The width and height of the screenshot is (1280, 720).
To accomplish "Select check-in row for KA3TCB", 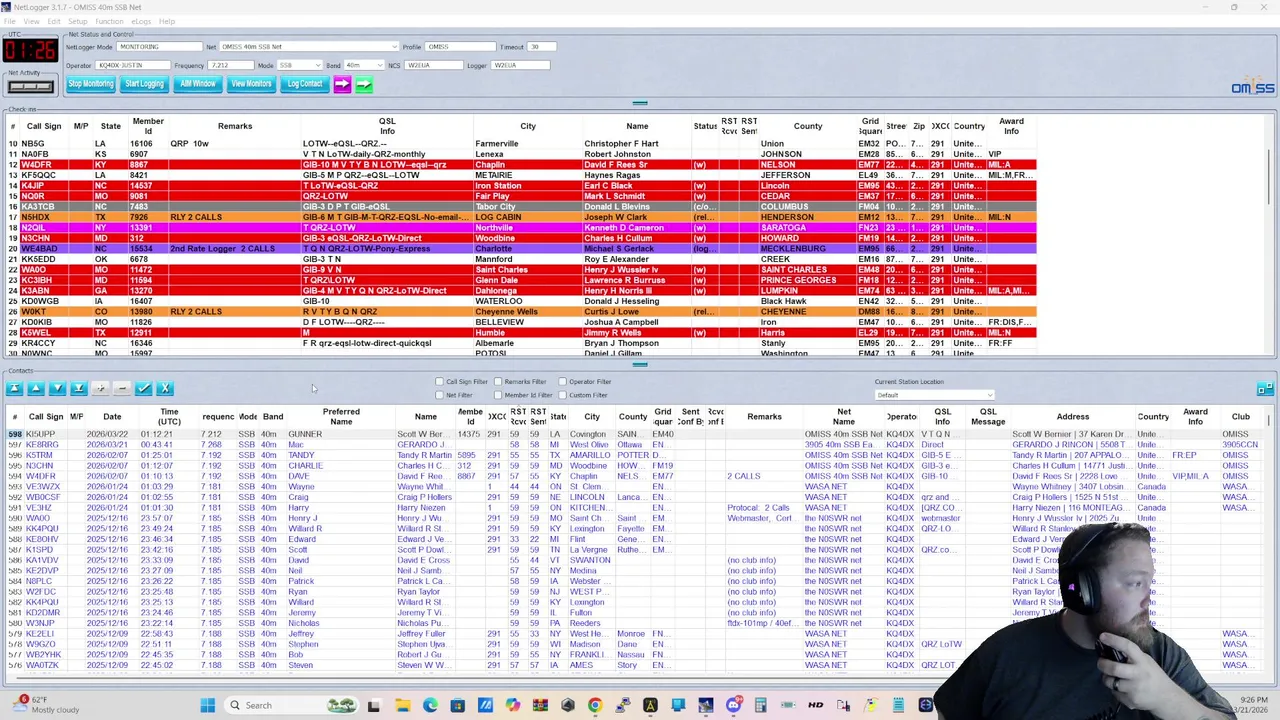I will [520, 206].
